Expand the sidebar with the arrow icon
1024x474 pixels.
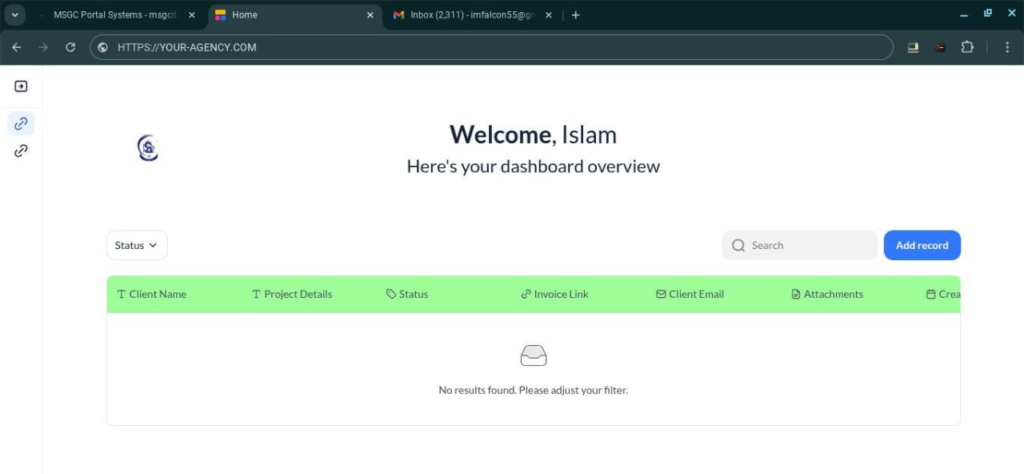(x=20, y=87)
